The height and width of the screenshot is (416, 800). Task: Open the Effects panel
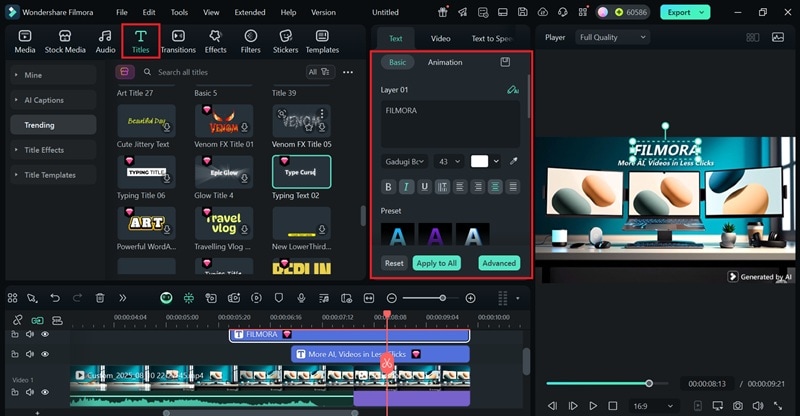click(x=215, y=41)
